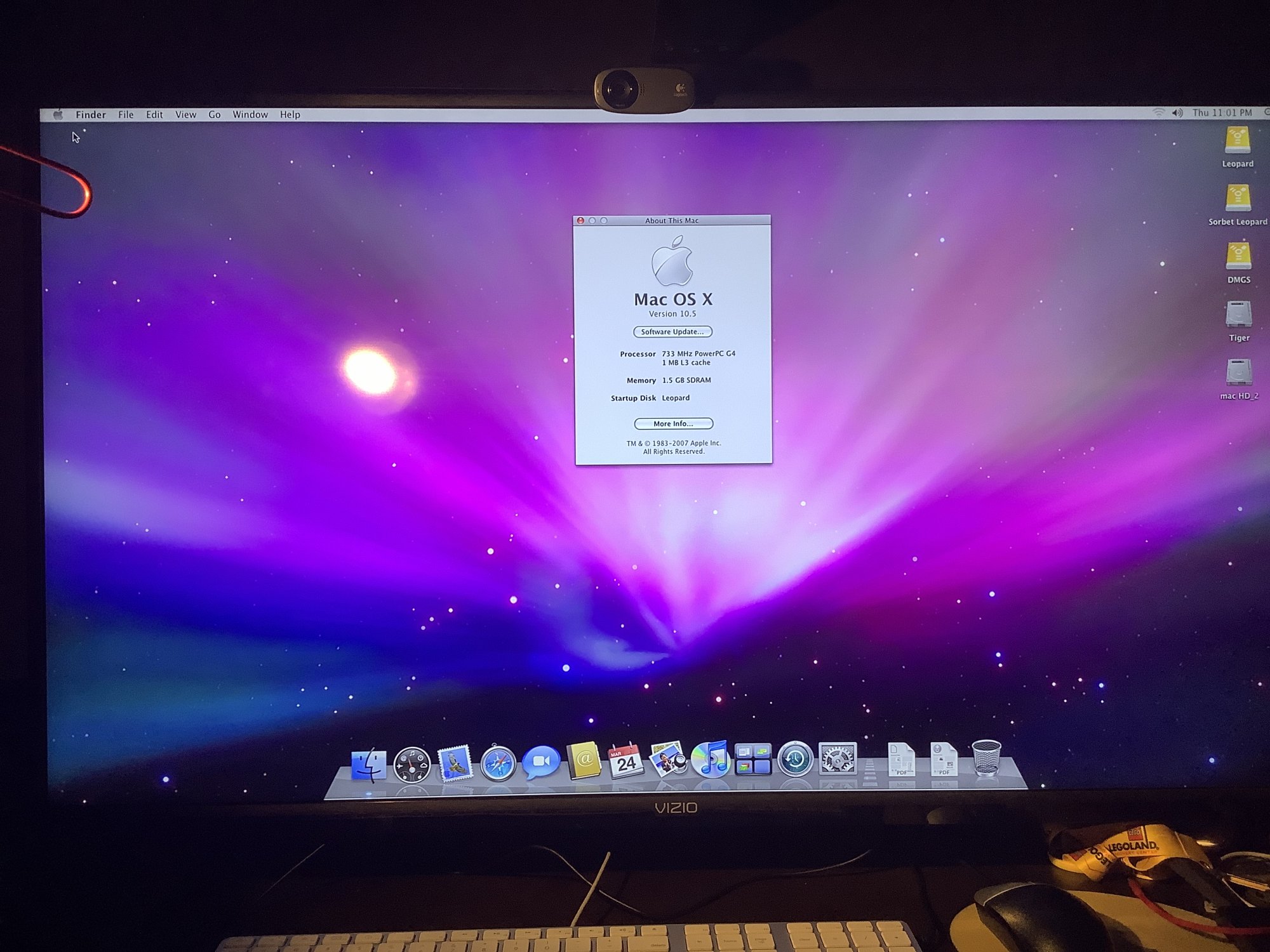Launch the Safari compass icon

point(498,764)
